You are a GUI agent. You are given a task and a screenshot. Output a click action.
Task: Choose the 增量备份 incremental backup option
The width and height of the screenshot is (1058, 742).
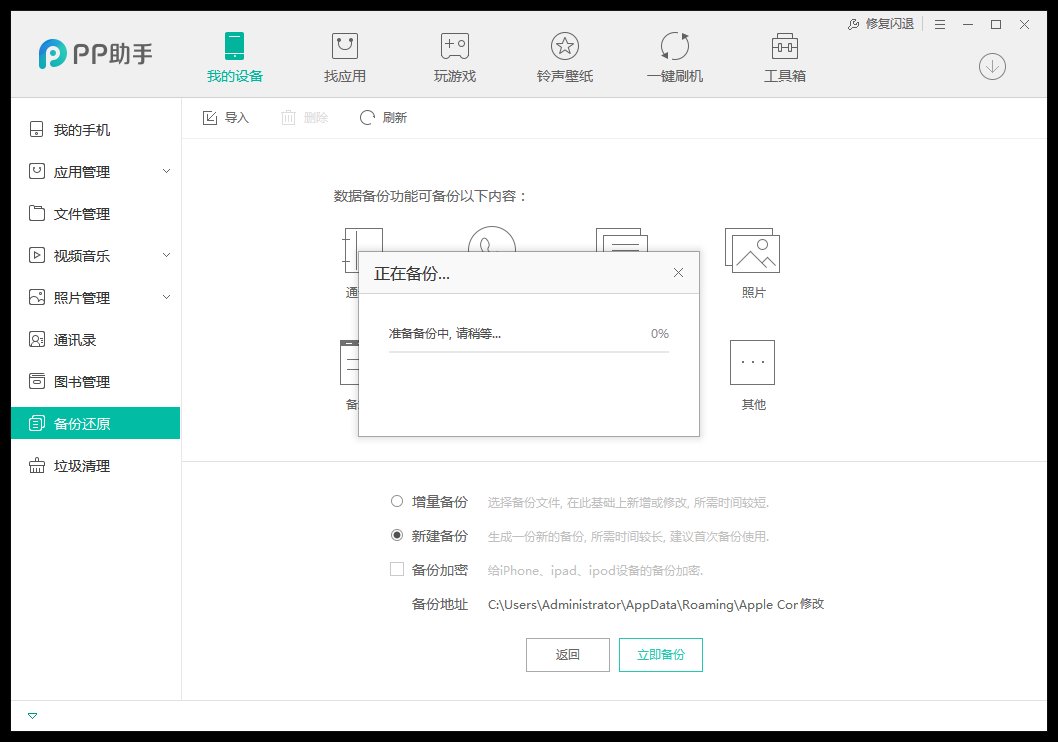397,502
